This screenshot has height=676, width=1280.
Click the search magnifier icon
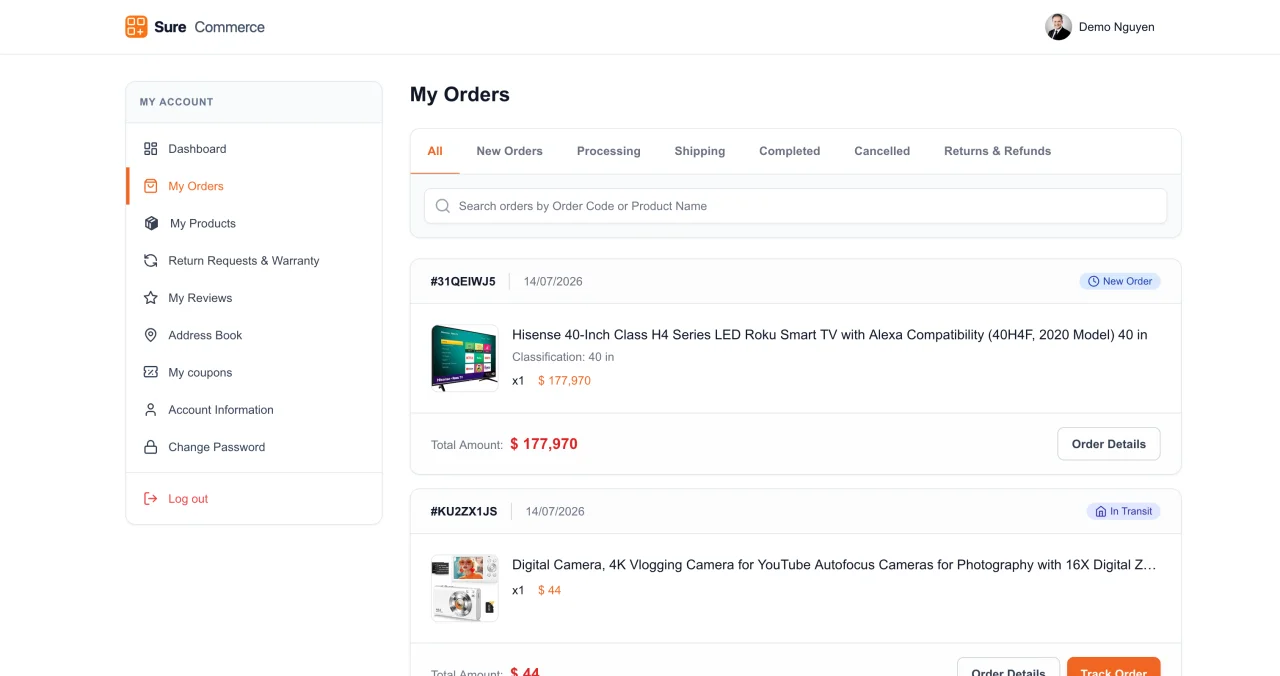pos(443,206)
